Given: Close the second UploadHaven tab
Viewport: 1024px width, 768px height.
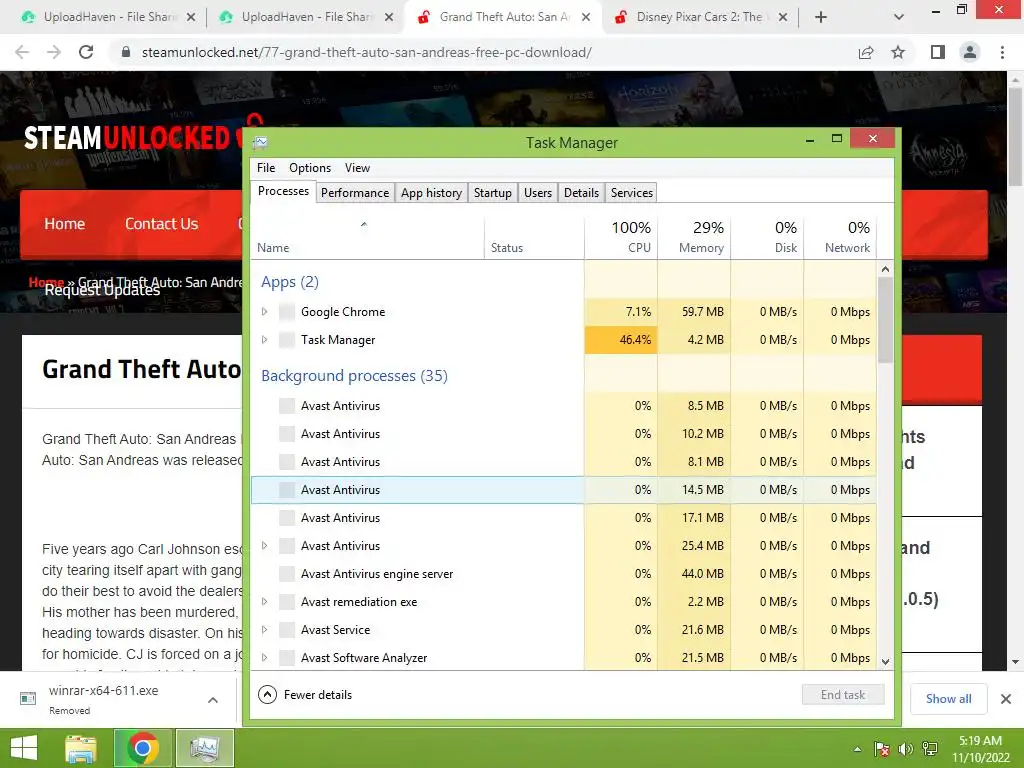Looking at the screenshot, I should point(389,18).
